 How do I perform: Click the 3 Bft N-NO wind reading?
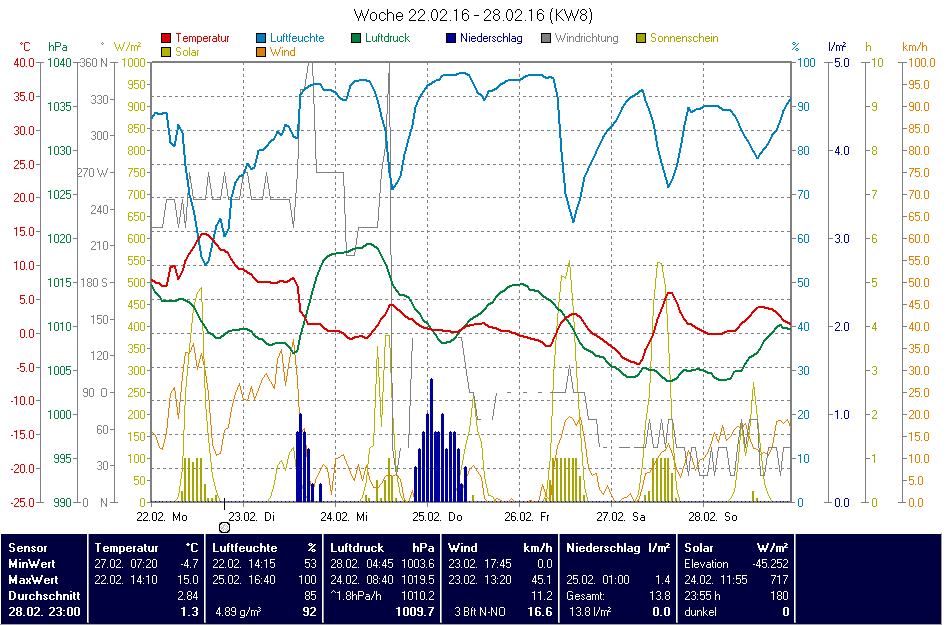(480, 612)
